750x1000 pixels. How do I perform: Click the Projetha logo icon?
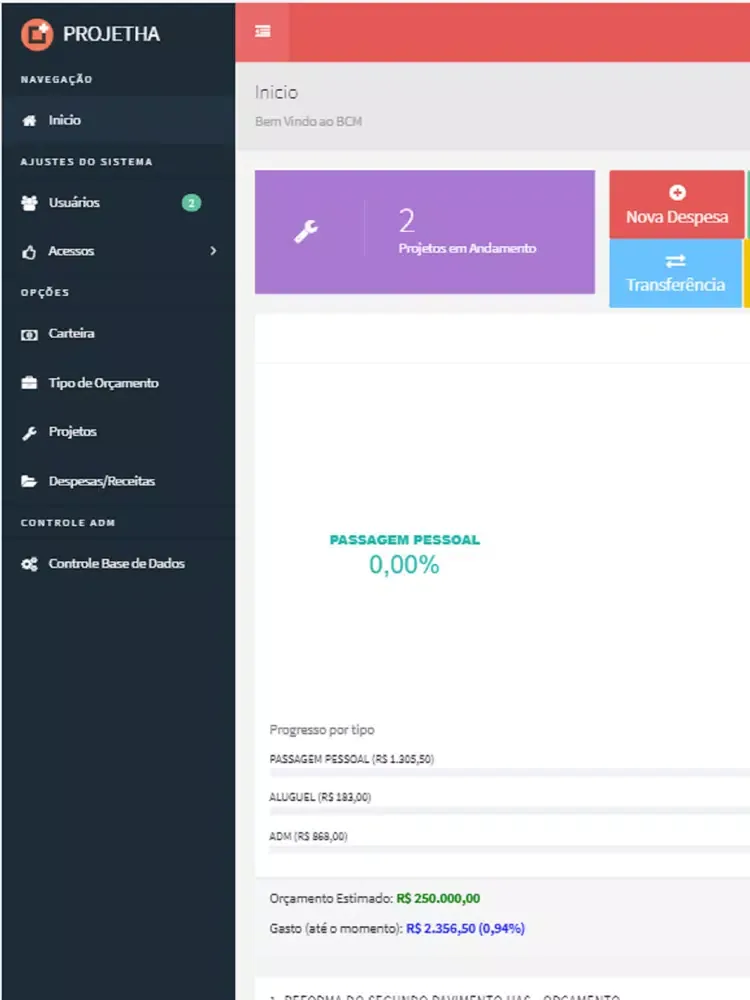pos(37,34)
